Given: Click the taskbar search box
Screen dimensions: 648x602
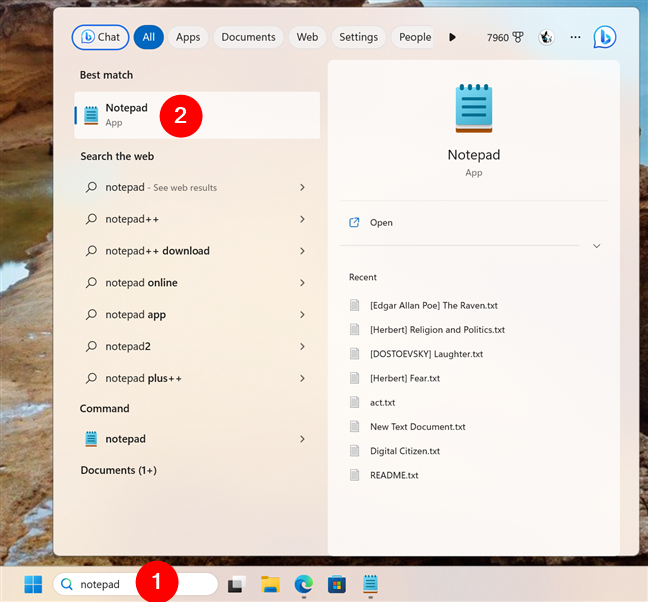Looking at the screenshot, I should coord(136,584).
